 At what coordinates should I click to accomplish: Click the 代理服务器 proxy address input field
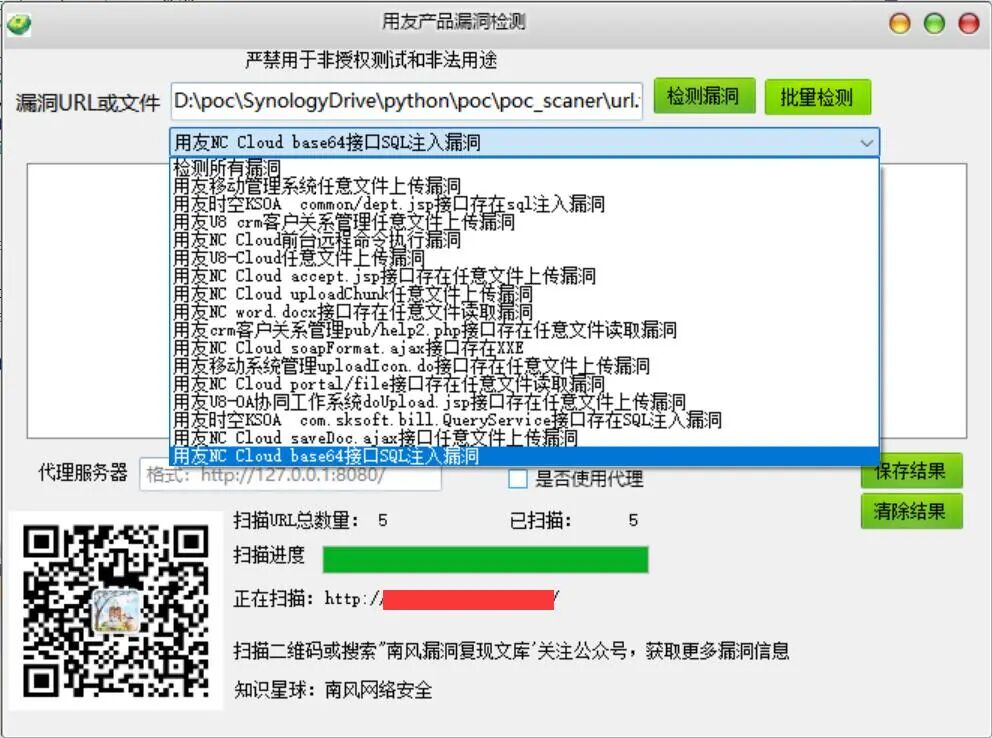coord(290,474)
